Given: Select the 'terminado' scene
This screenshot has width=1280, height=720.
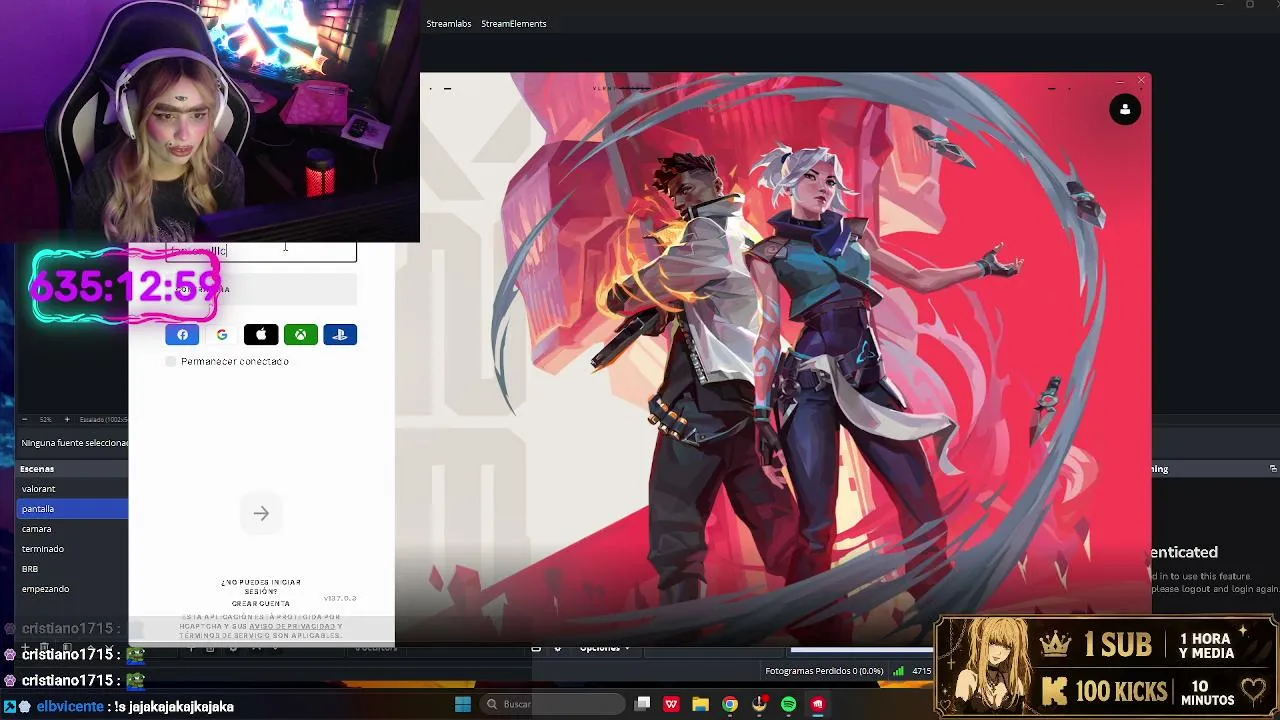Looking at the screenshot, I should tap(74, 549).
